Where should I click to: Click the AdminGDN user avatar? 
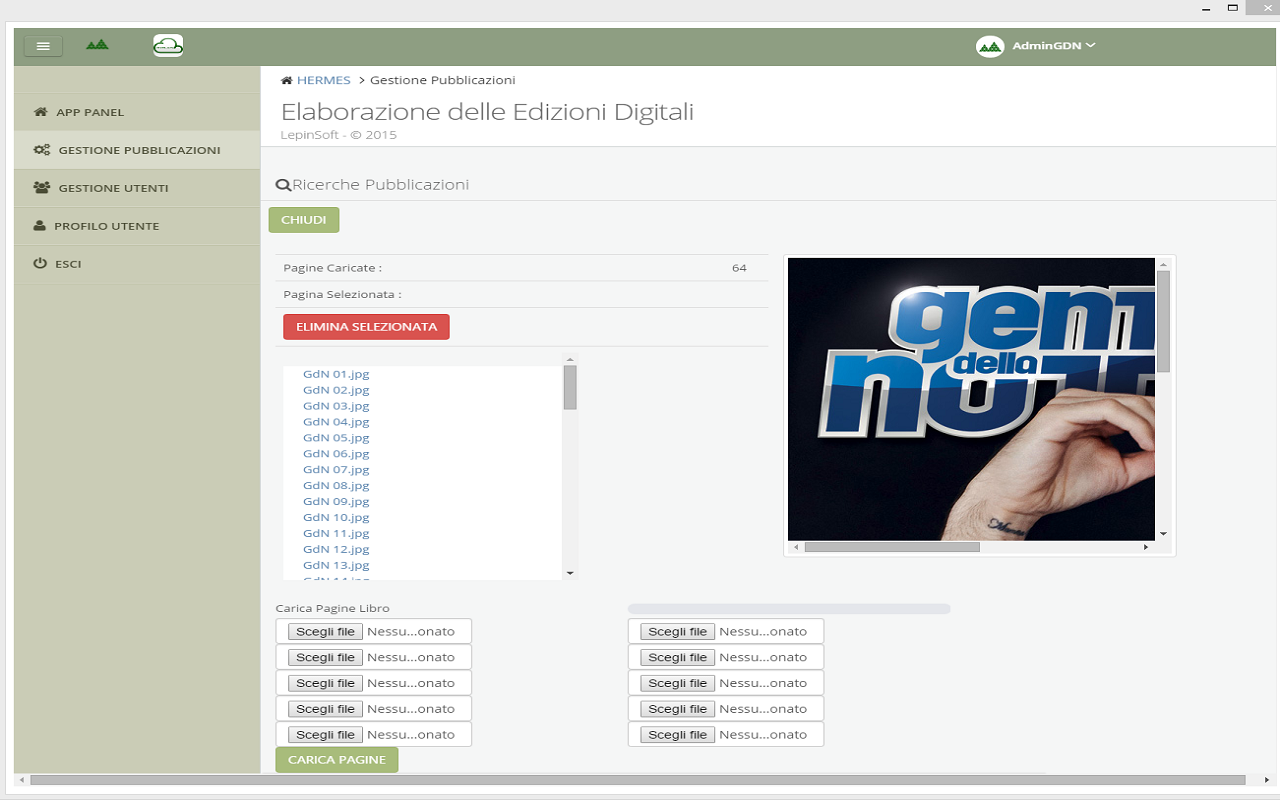(x=990, y=46)
